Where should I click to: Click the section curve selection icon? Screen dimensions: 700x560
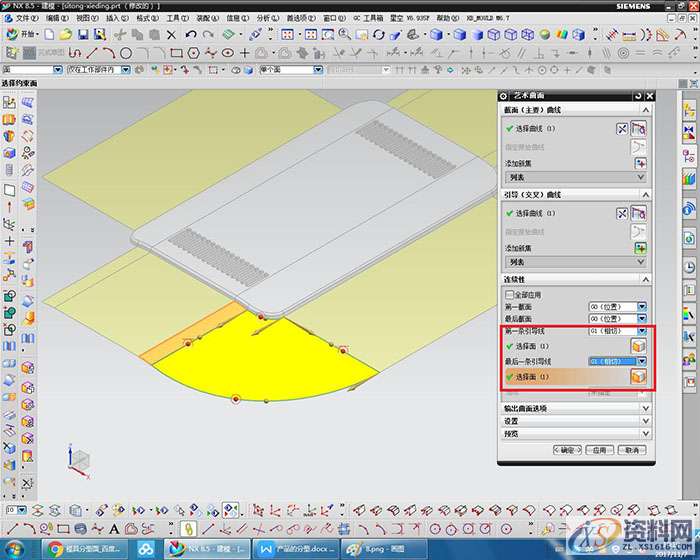tap(639, 129)
